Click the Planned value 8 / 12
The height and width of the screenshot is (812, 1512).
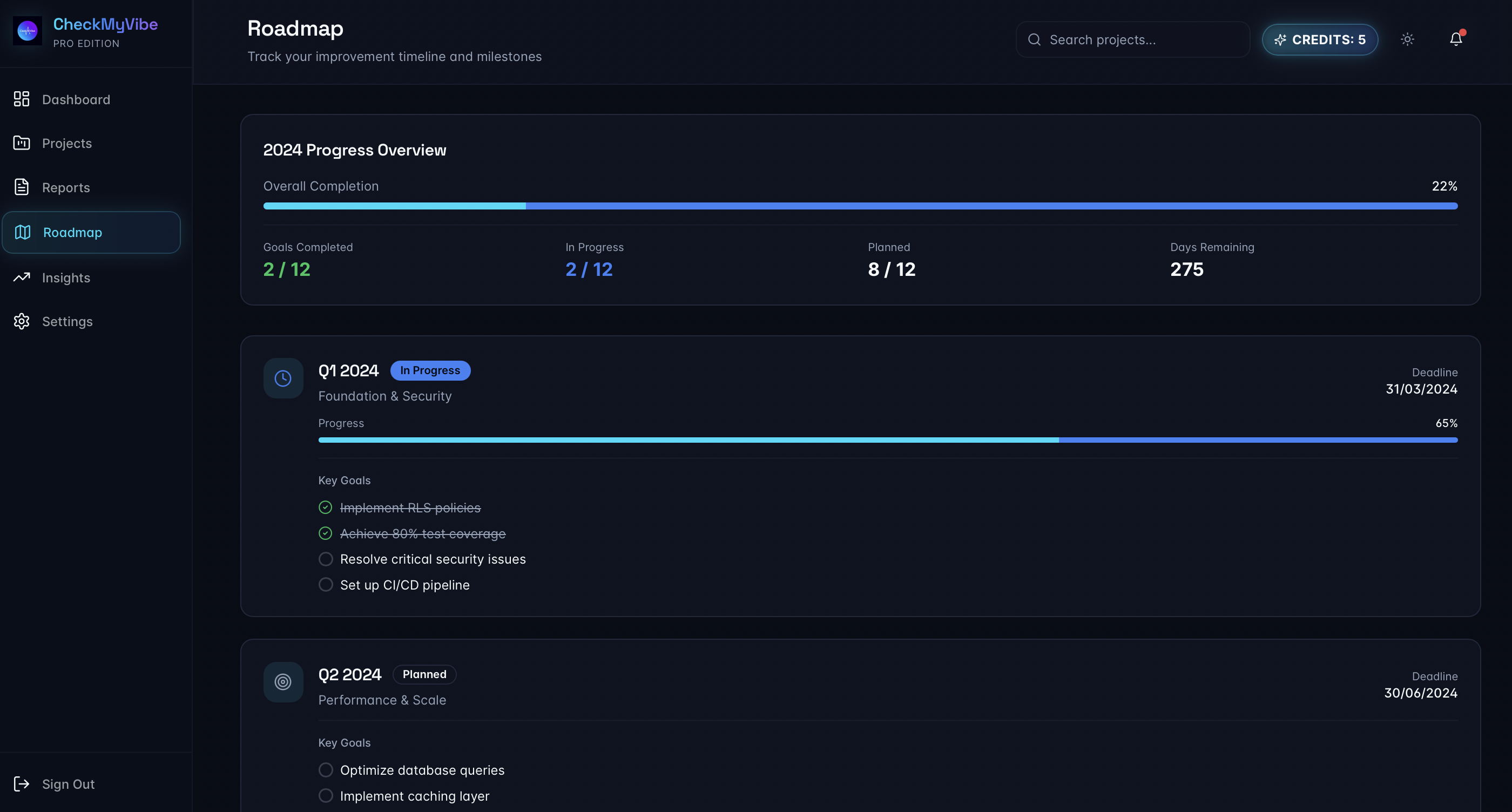tap(892, 269)
